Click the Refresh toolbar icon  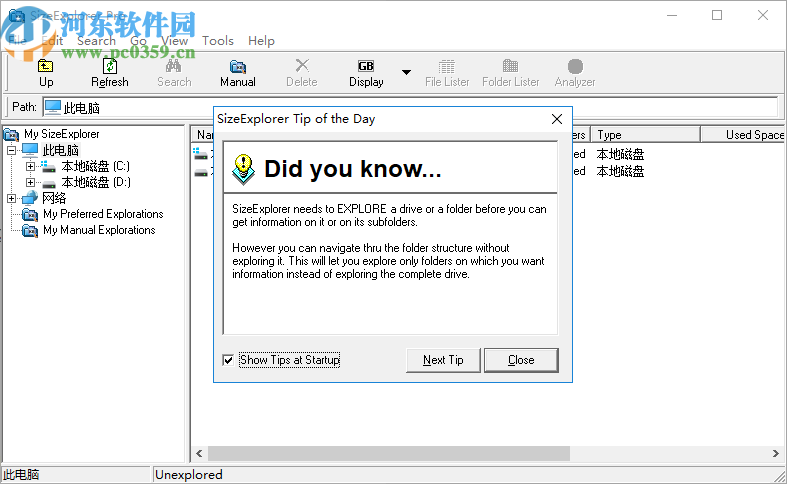(110, 66)
